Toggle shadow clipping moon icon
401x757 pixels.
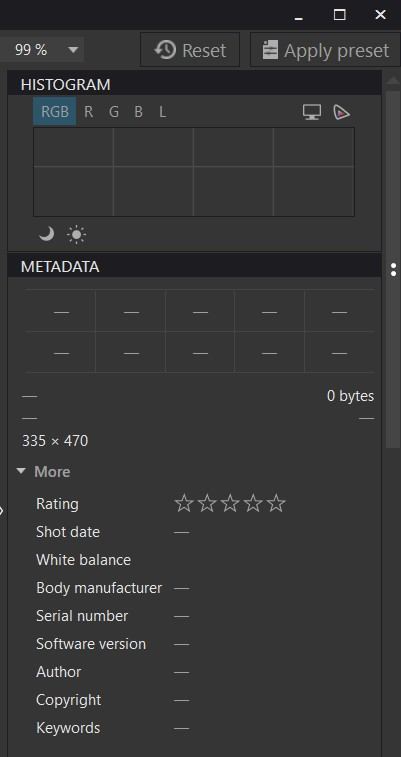46,235
